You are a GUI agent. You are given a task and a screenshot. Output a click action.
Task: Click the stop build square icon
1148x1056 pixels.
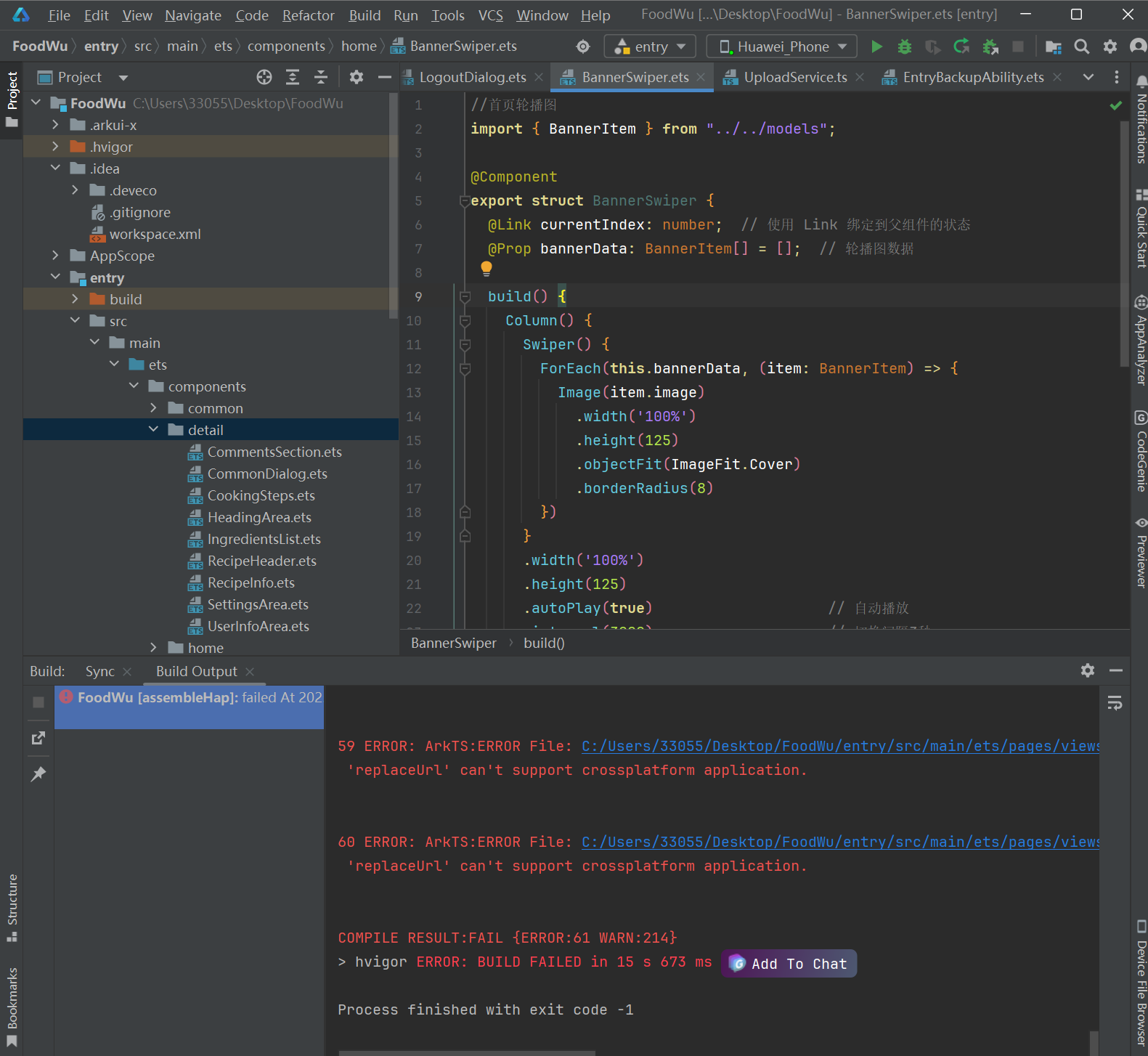pyautogui.click(x=38, y=702)
